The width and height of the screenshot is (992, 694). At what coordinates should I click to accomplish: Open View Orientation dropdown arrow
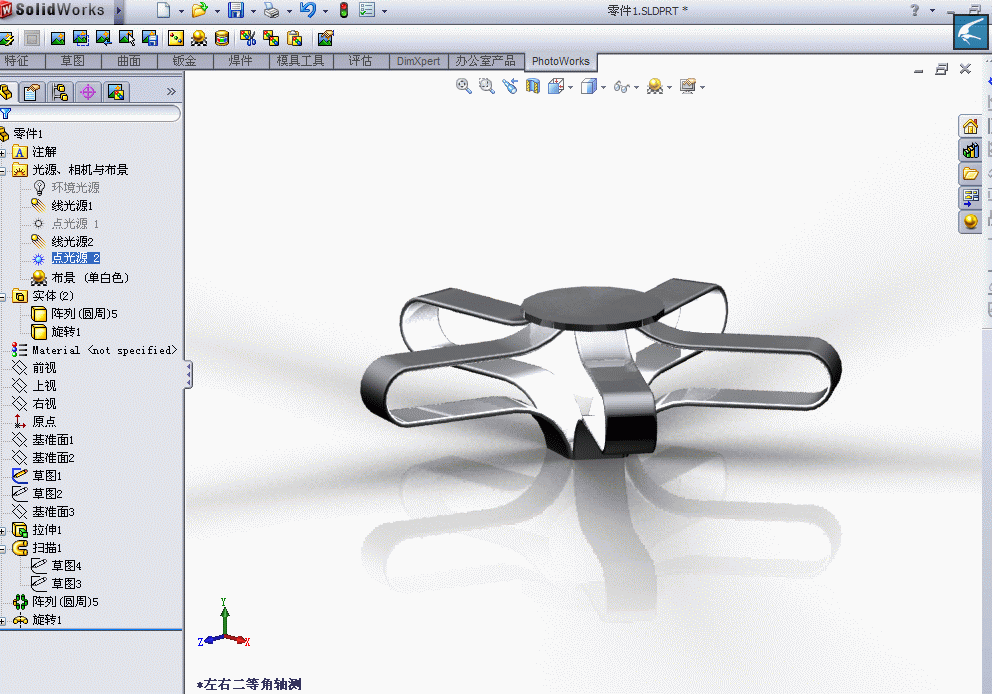[571, 87]
